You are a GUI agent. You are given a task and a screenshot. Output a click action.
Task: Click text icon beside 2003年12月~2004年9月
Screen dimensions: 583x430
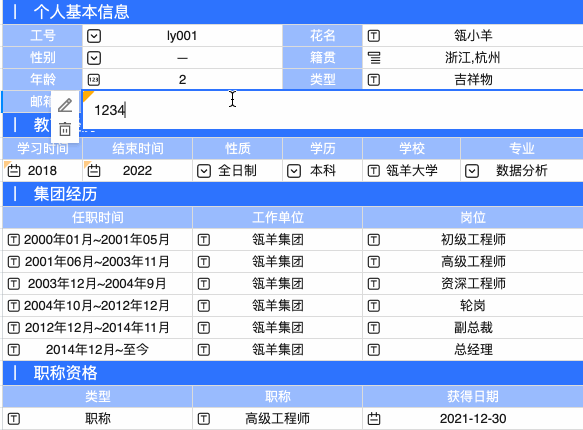(14, 284)
